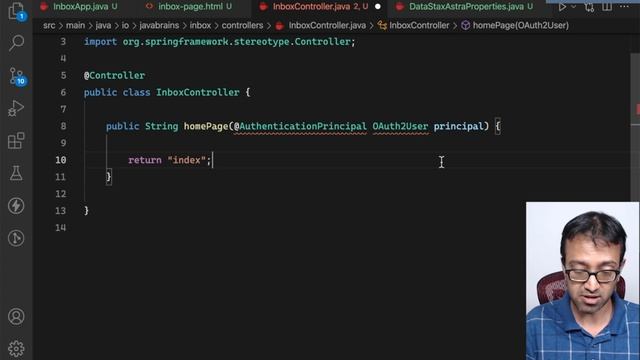Expand the run options dropdown arrow
Image resolution: width=640 pixels, height=360 pixels.
click(x=573, y=7)
